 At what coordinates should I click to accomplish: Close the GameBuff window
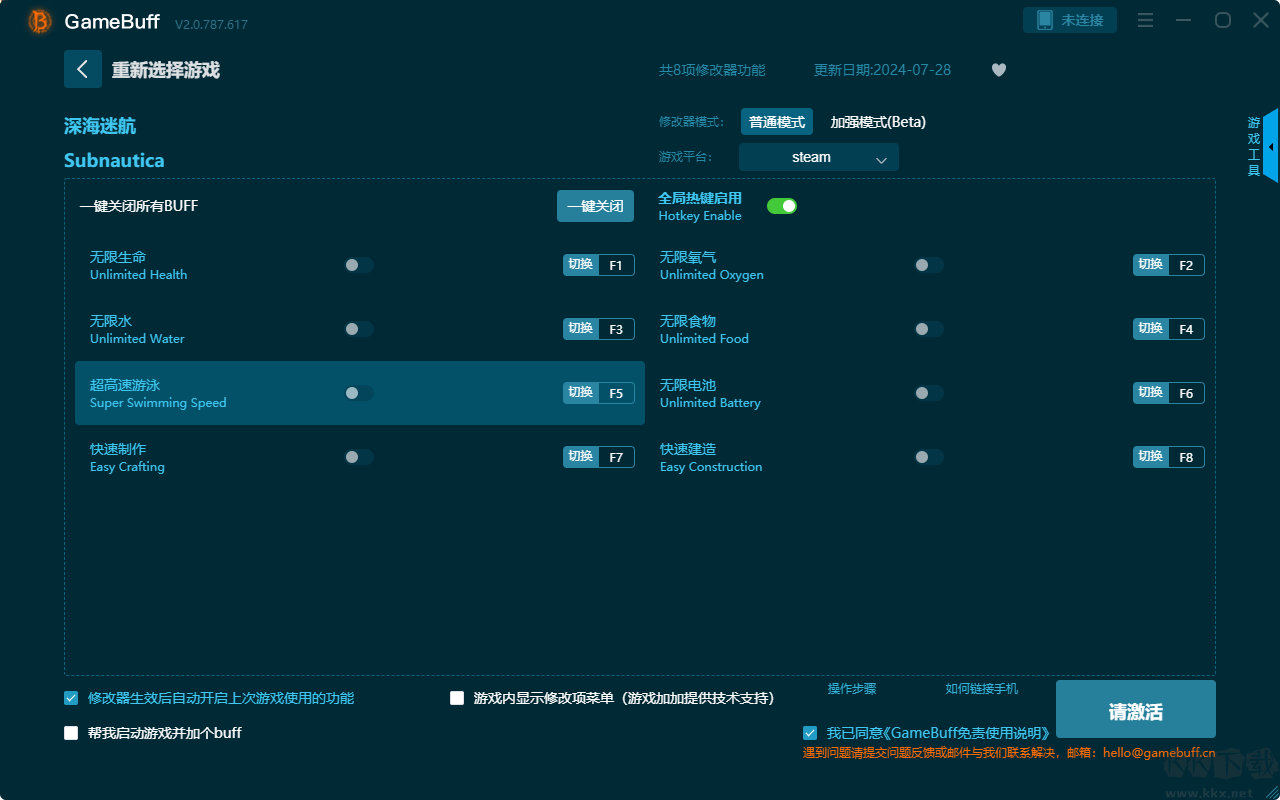tap(1261, 21)
